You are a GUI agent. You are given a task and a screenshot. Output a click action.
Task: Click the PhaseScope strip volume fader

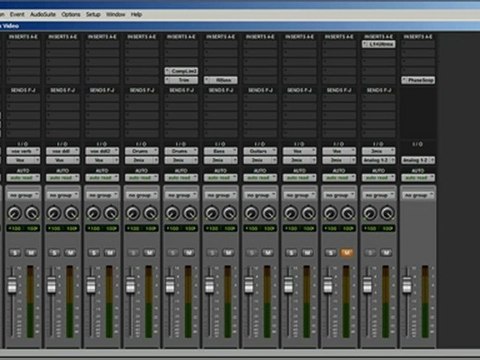(407, 285)
